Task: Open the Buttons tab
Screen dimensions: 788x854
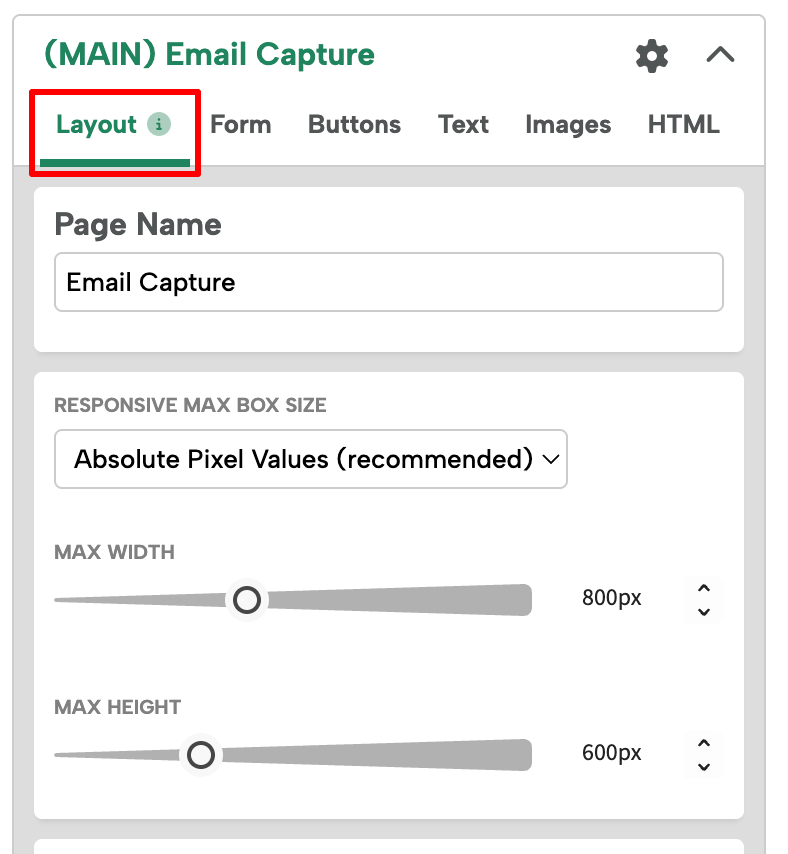Action: click(x=354, y=124)
